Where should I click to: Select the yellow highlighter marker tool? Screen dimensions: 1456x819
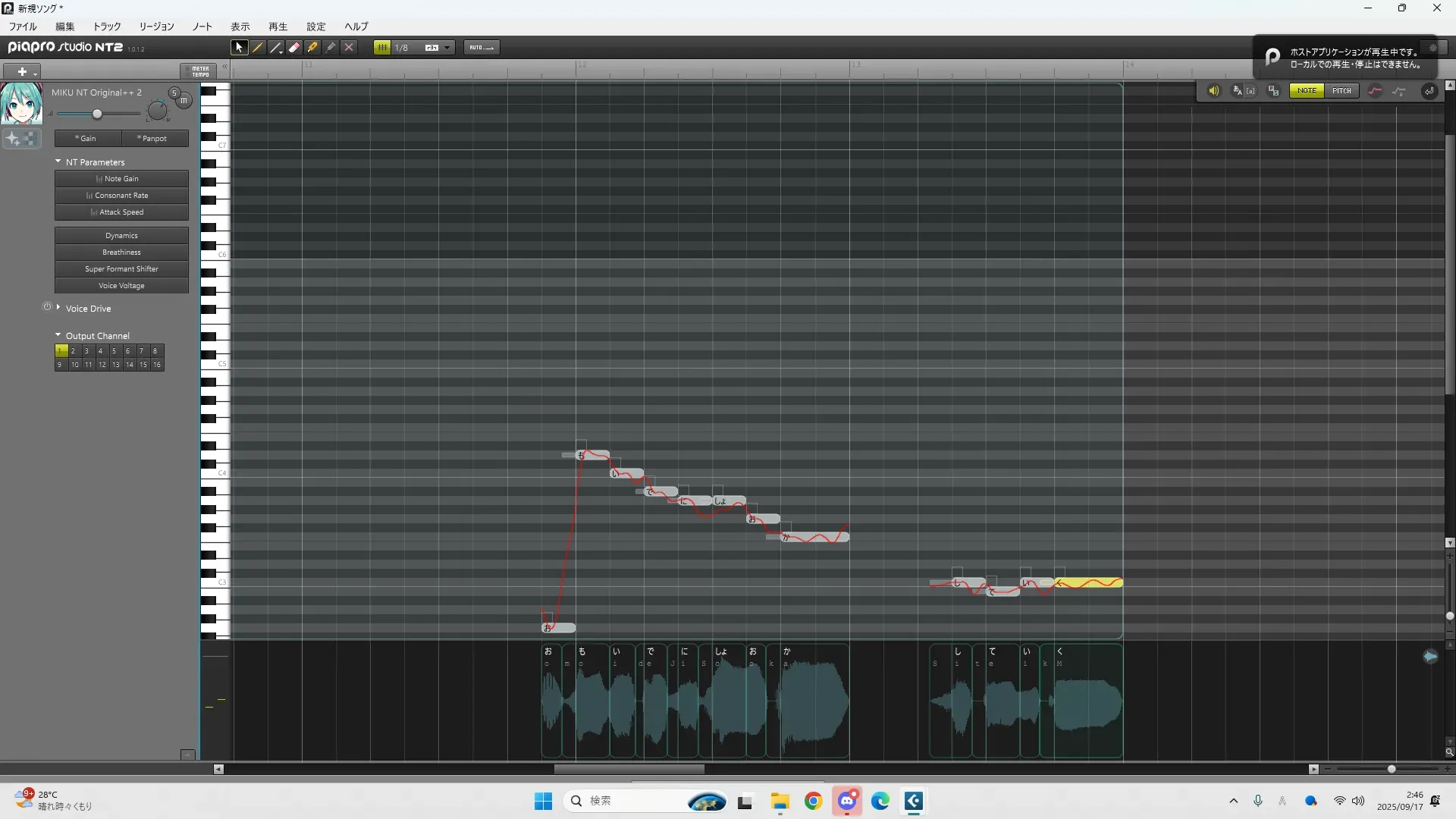[x=312, y=47]
